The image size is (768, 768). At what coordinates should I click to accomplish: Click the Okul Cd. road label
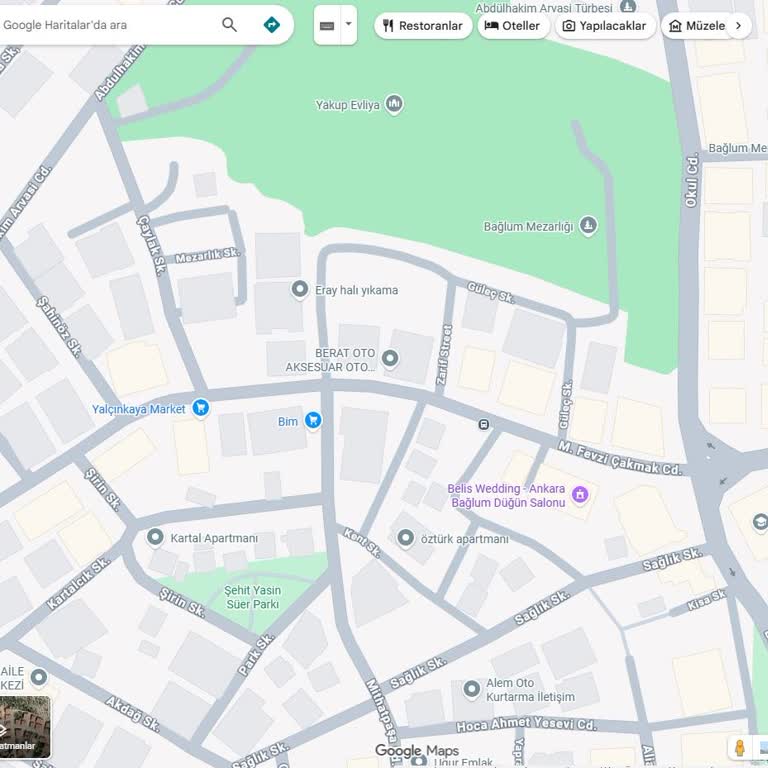pos(691,181)
